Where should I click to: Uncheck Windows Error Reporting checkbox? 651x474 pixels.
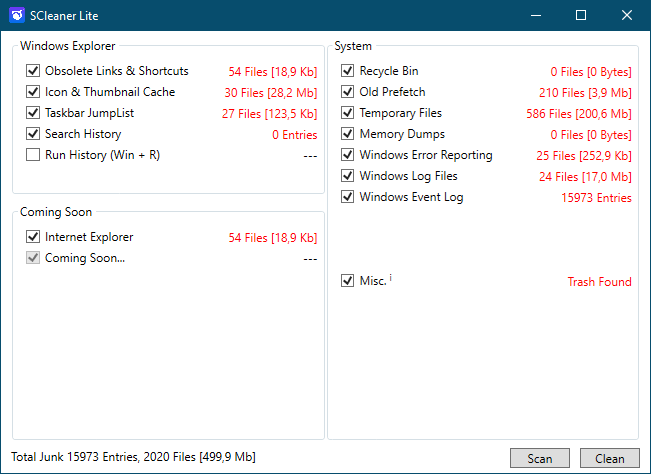pos(348,155)
